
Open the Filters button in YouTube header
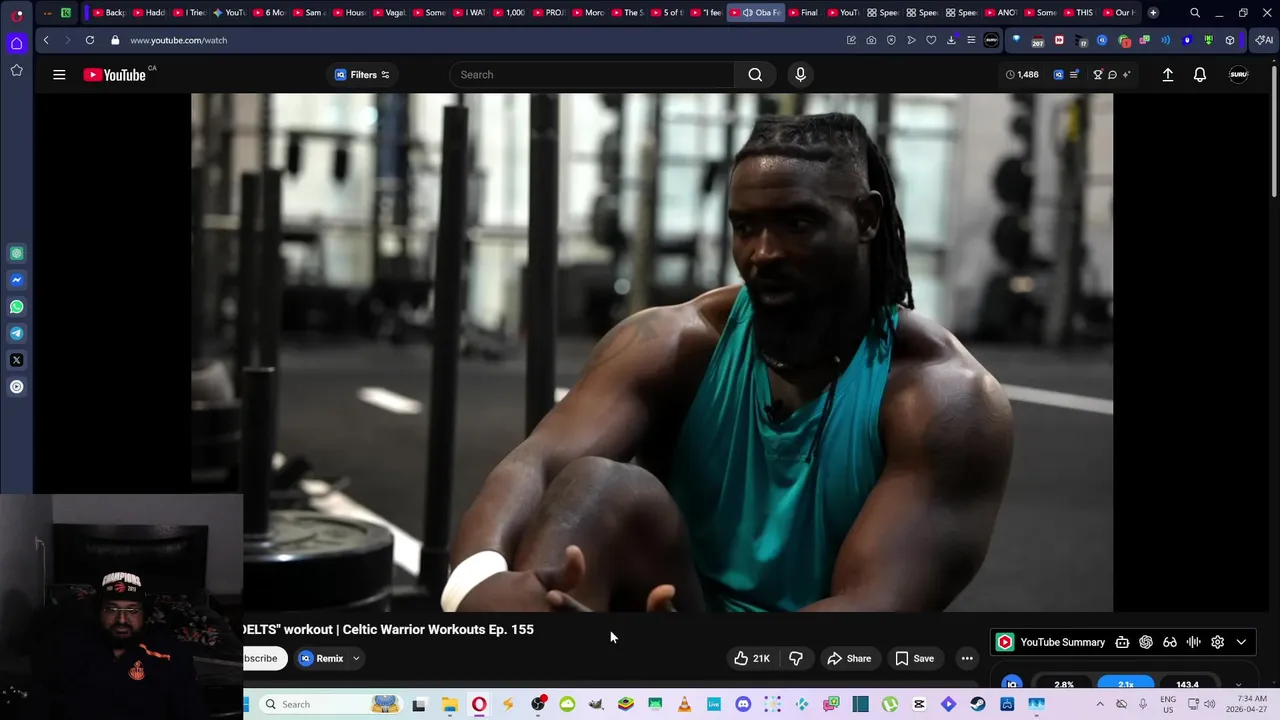362,75
